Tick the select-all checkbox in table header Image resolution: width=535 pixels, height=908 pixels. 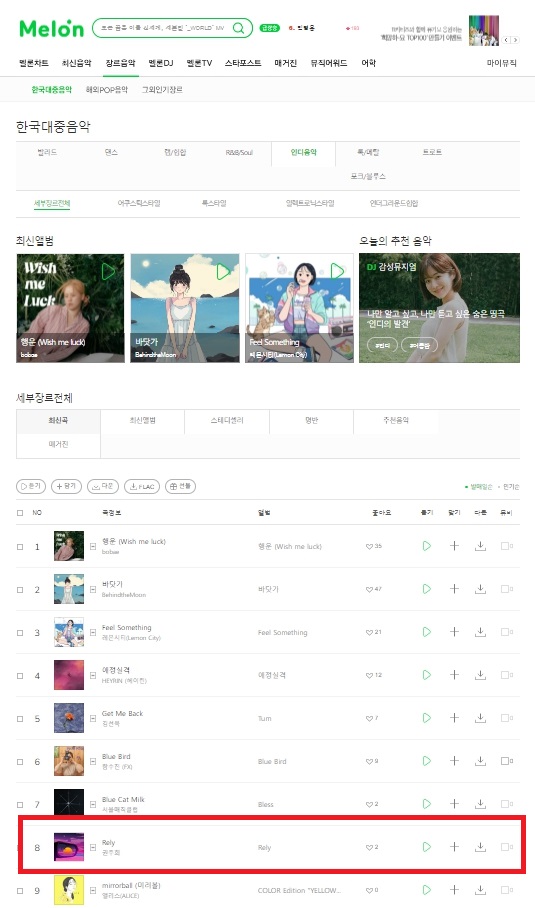(20, 512)
